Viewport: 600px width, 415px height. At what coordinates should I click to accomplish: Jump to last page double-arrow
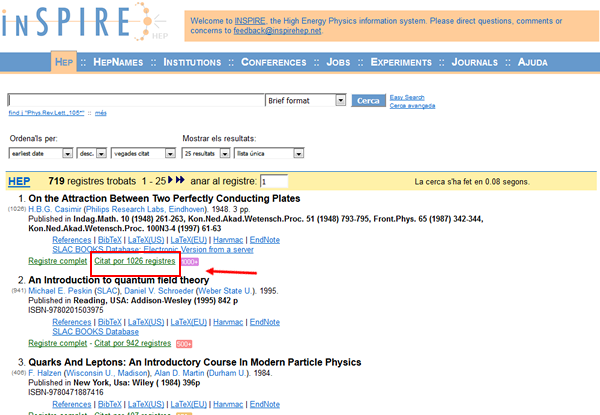click(x=183, y=181)
